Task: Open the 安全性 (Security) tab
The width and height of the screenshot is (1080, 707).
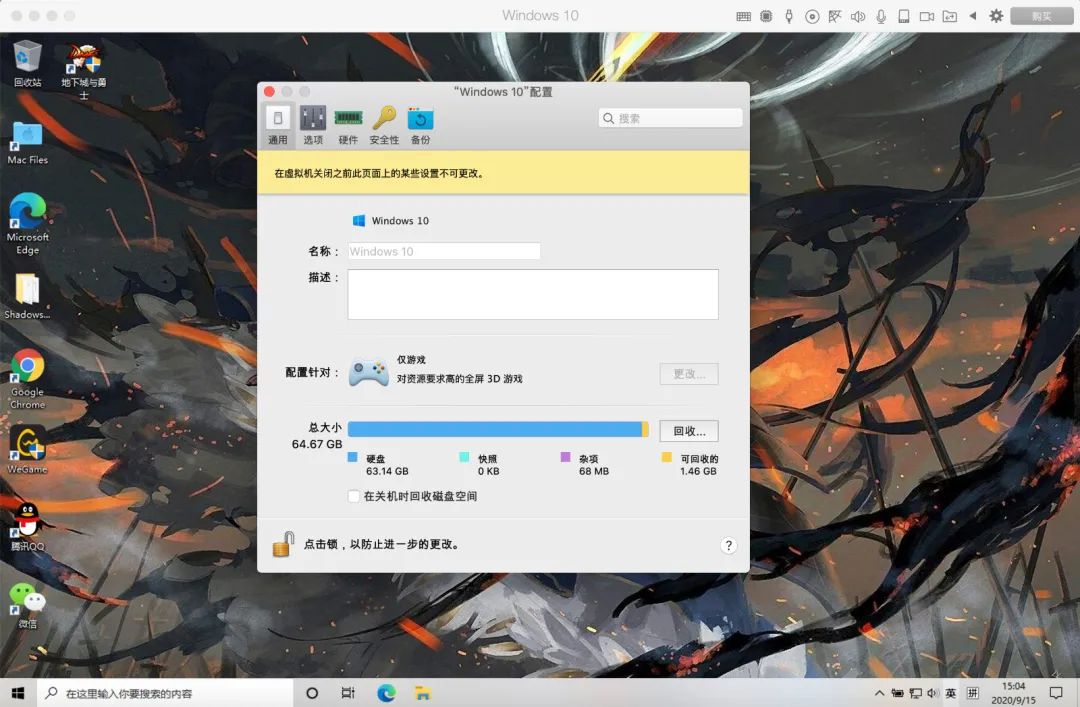Action: (x=384, y=125)
